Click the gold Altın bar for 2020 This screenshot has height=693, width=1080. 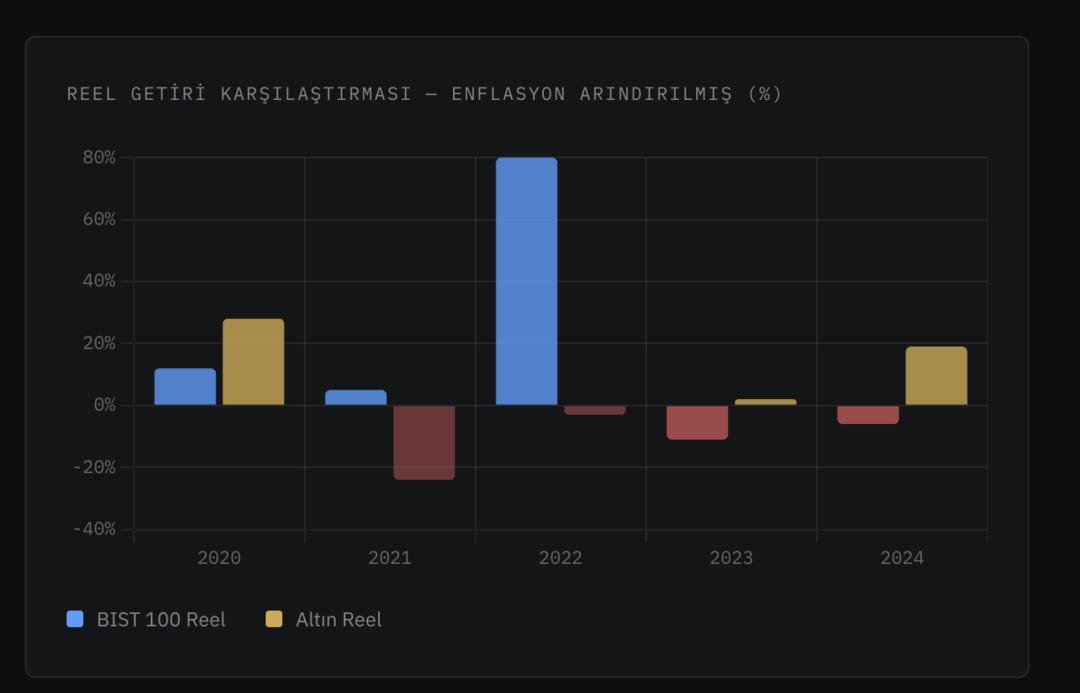(253, 362)
